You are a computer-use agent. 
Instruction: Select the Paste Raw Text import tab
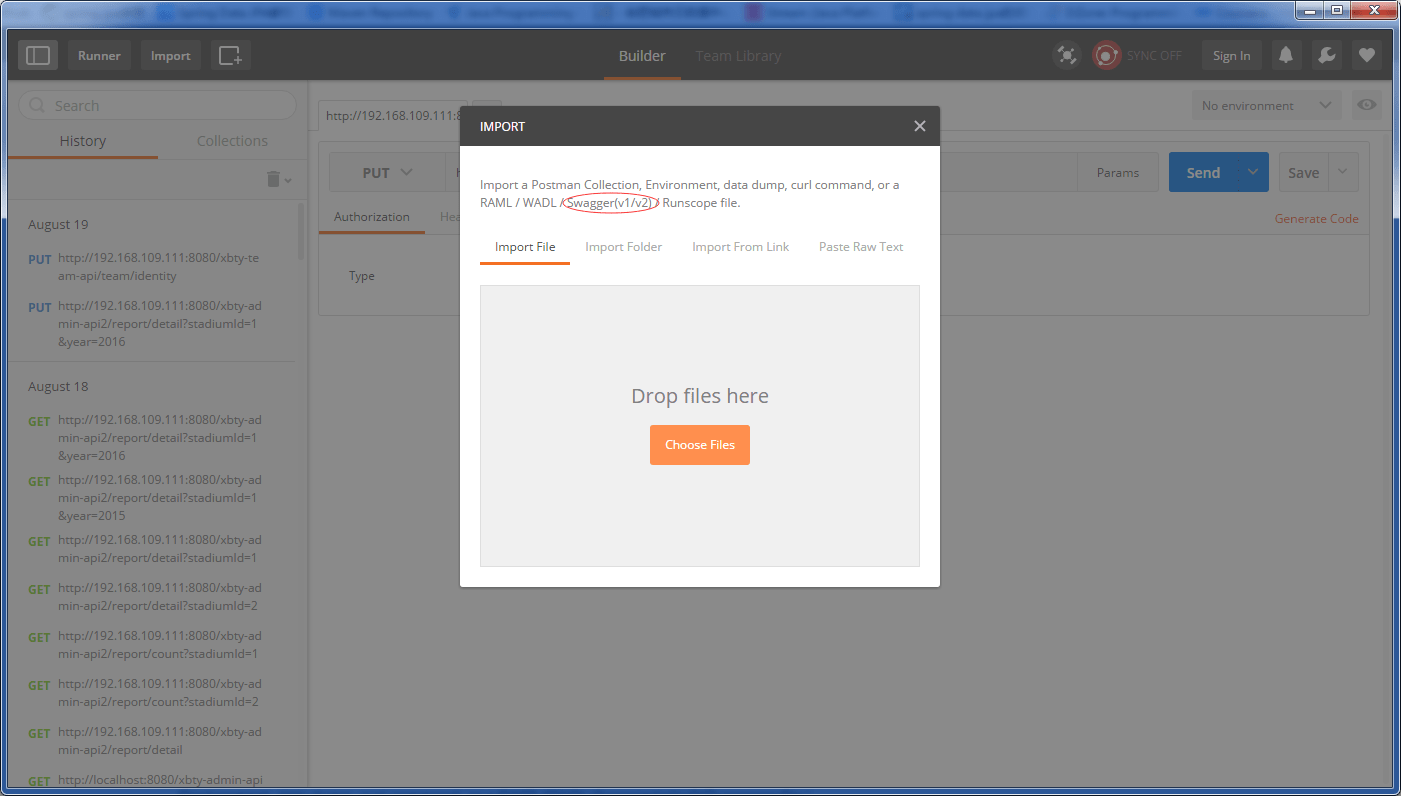click(860, 246)
